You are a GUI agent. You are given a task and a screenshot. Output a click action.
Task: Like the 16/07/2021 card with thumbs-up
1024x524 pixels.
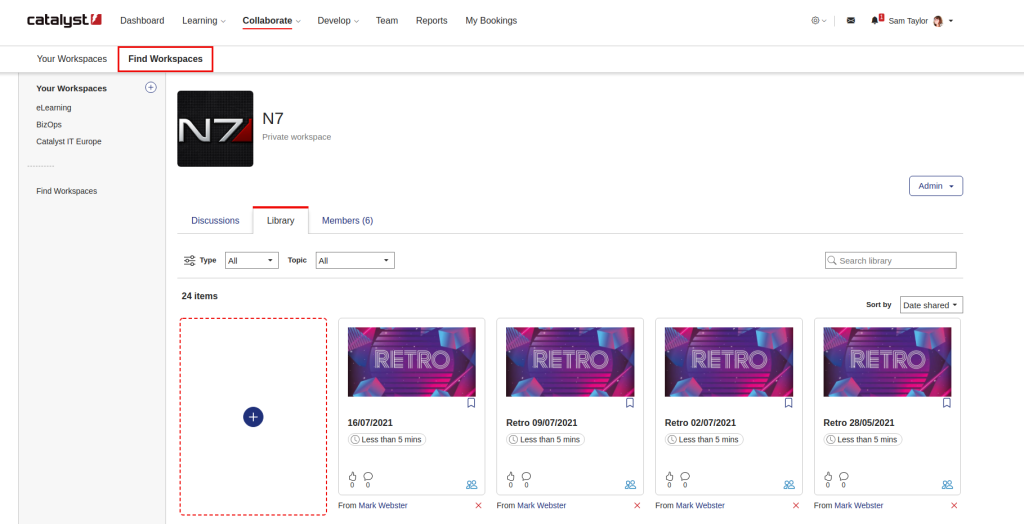pos(352,477)
